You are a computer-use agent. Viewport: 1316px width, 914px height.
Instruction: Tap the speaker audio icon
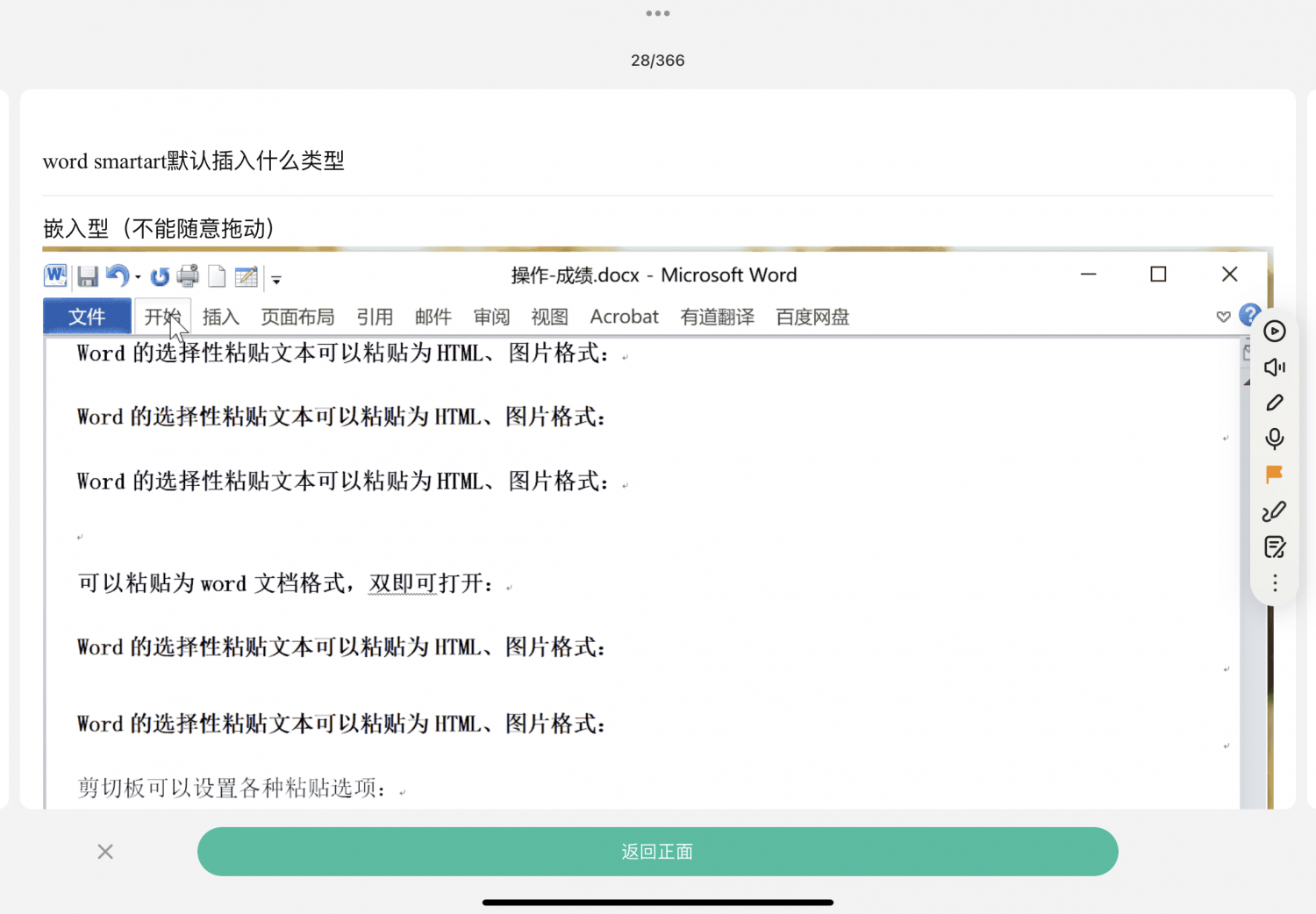click(1275, 367)
